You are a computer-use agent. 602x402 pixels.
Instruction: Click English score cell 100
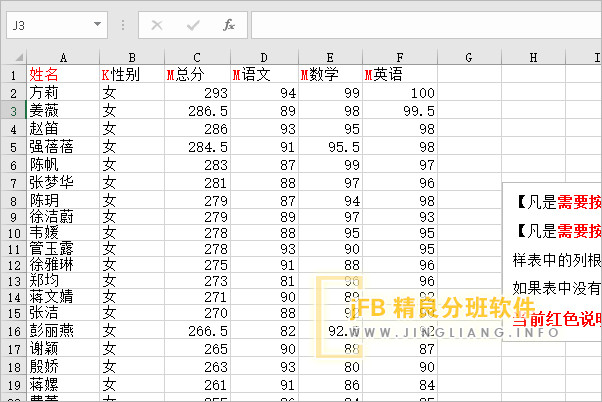(x=400, y=93)
